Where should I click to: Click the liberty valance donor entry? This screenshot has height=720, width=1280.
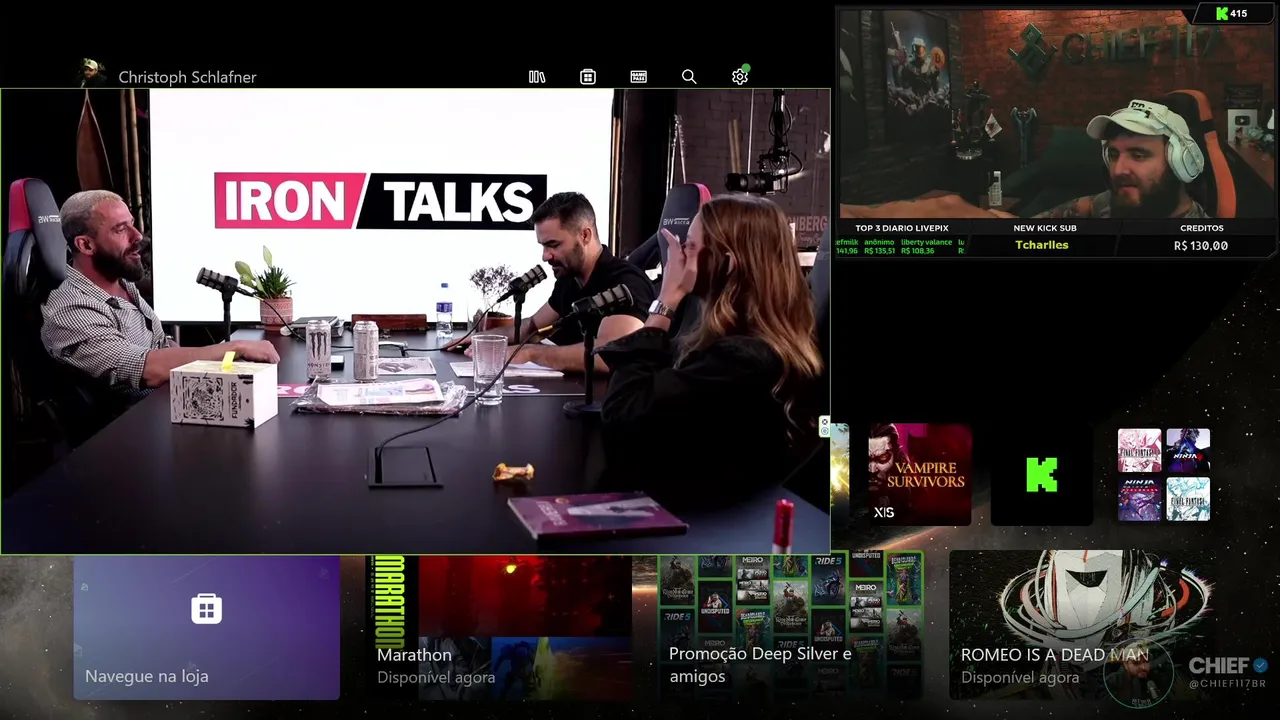pos(926,246)
